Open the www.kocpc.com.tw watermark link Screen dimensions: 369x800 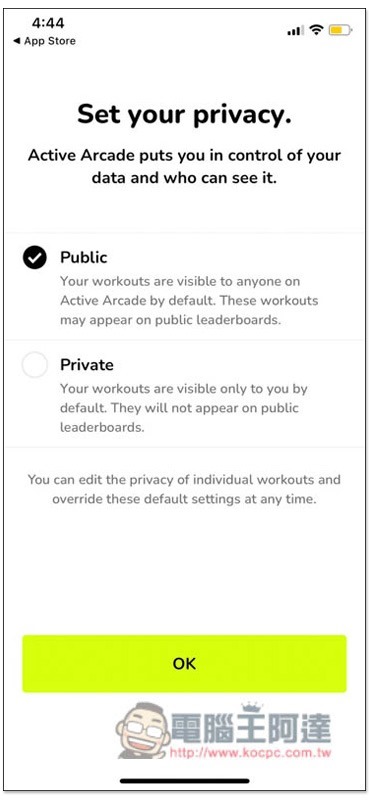click(x=251, y=753)
